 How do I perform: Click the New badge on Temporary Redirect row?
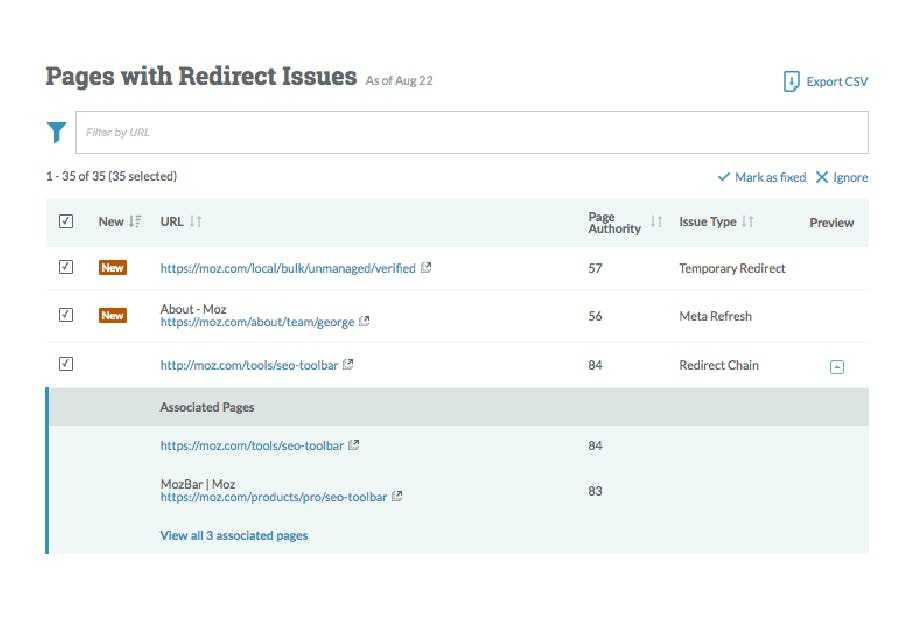click(x=112, y=267)
